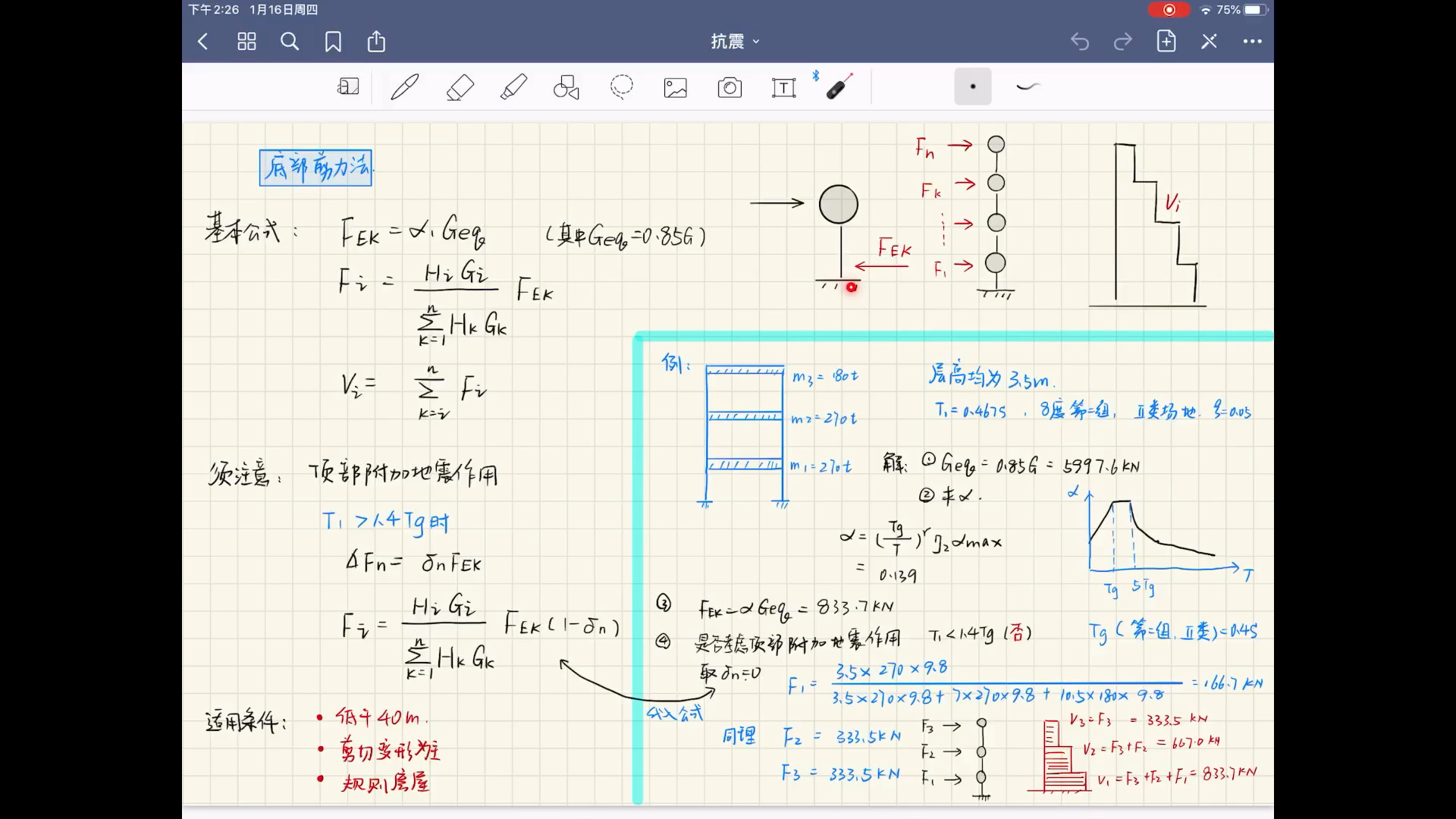Select the Pen tool
Screen dimensions: 1456x819
point(404,87)
